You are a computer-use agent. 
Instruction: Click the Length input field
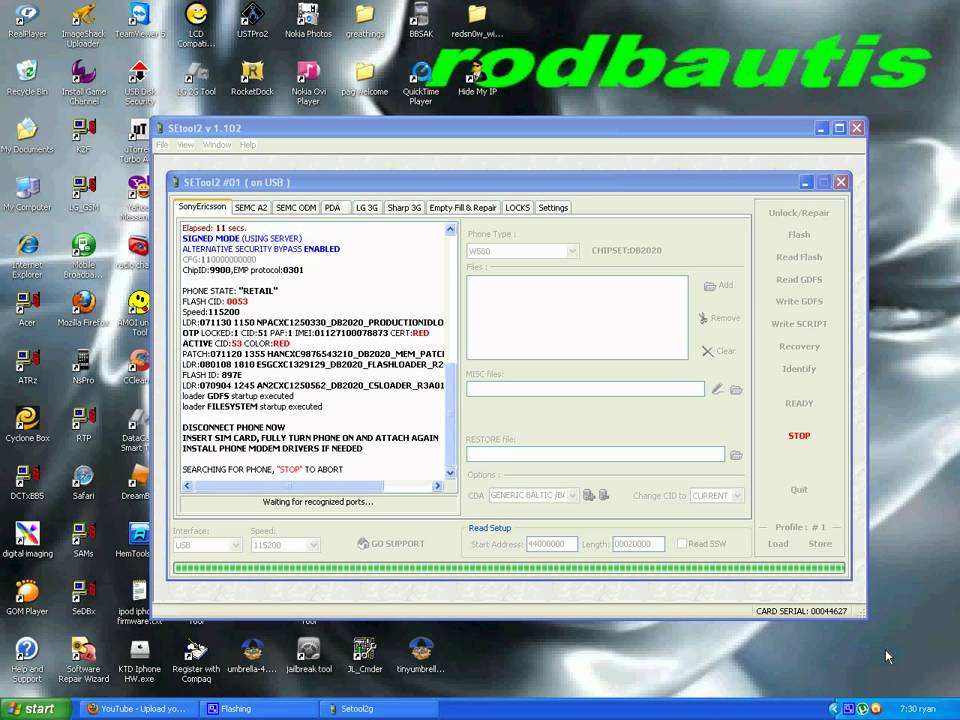[639, 544]
